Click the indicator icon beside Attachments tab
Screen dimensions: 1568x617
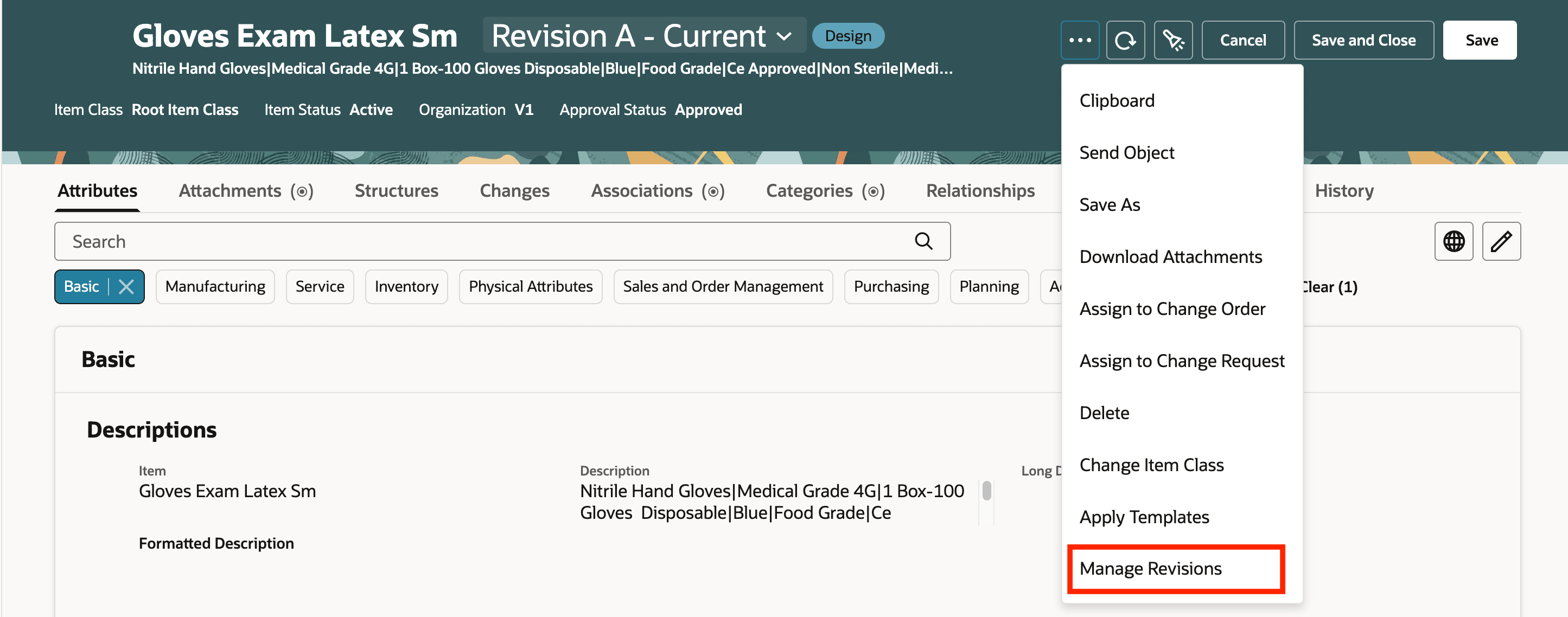tap(303, 190)
